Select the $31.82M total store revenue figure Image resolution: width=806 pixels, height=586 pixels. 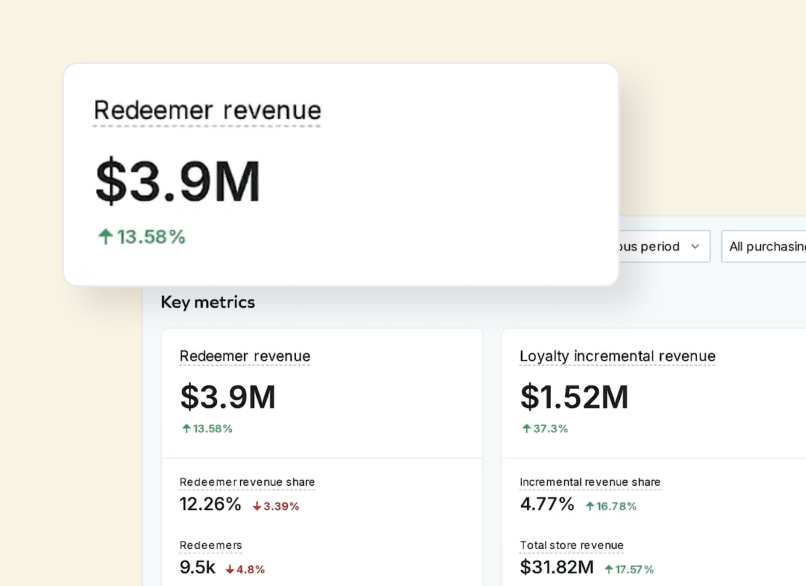[556, 567]
